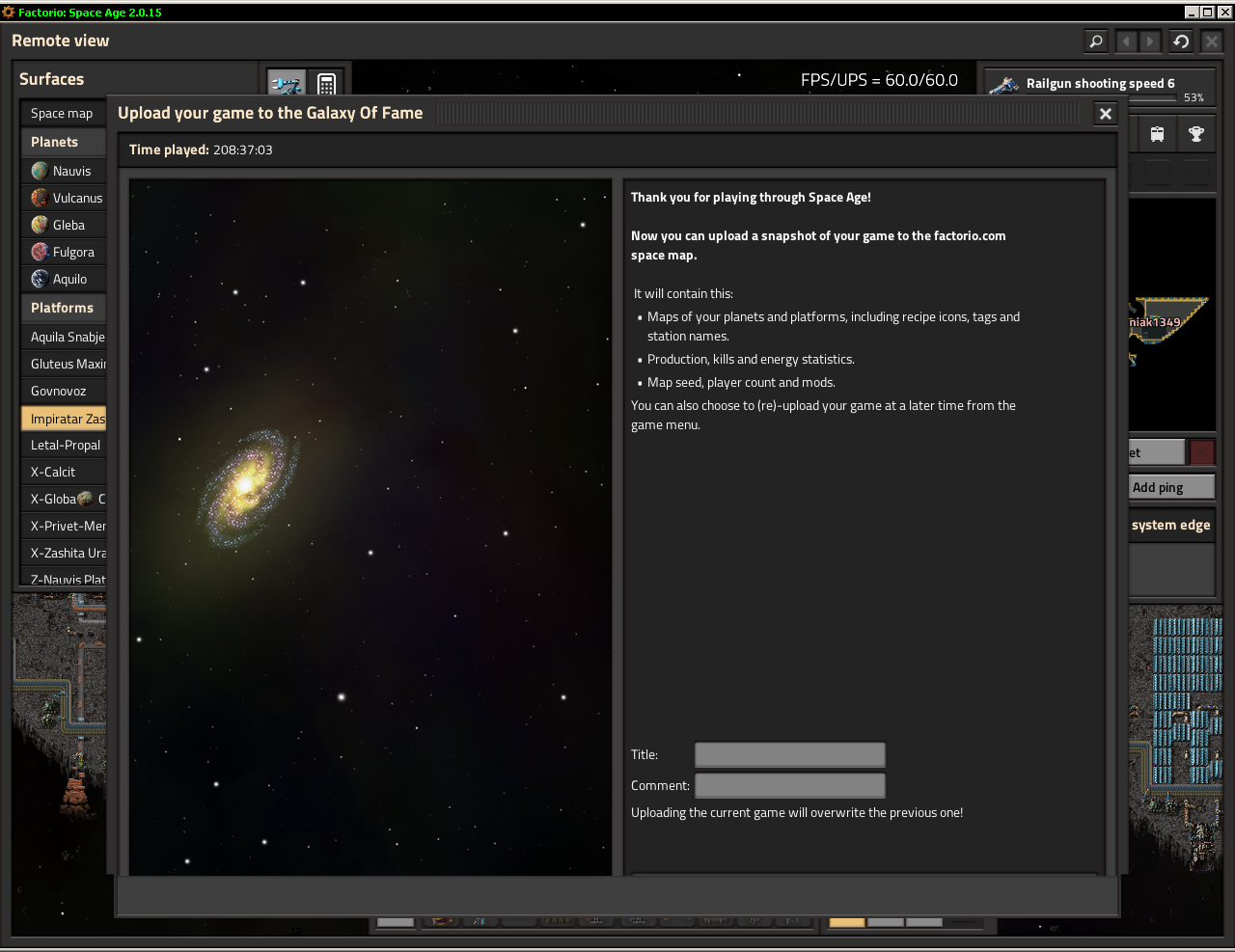The image size is (1235, 952).
Task: Open the achievements trophy icon
Action: (x=1196, y=134)
